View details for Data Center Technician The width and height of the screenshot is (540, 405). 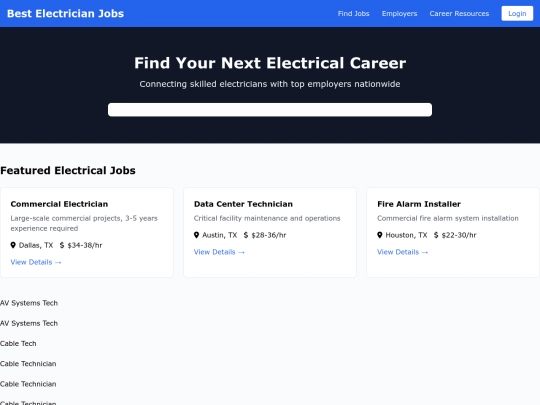pos(219,252)
